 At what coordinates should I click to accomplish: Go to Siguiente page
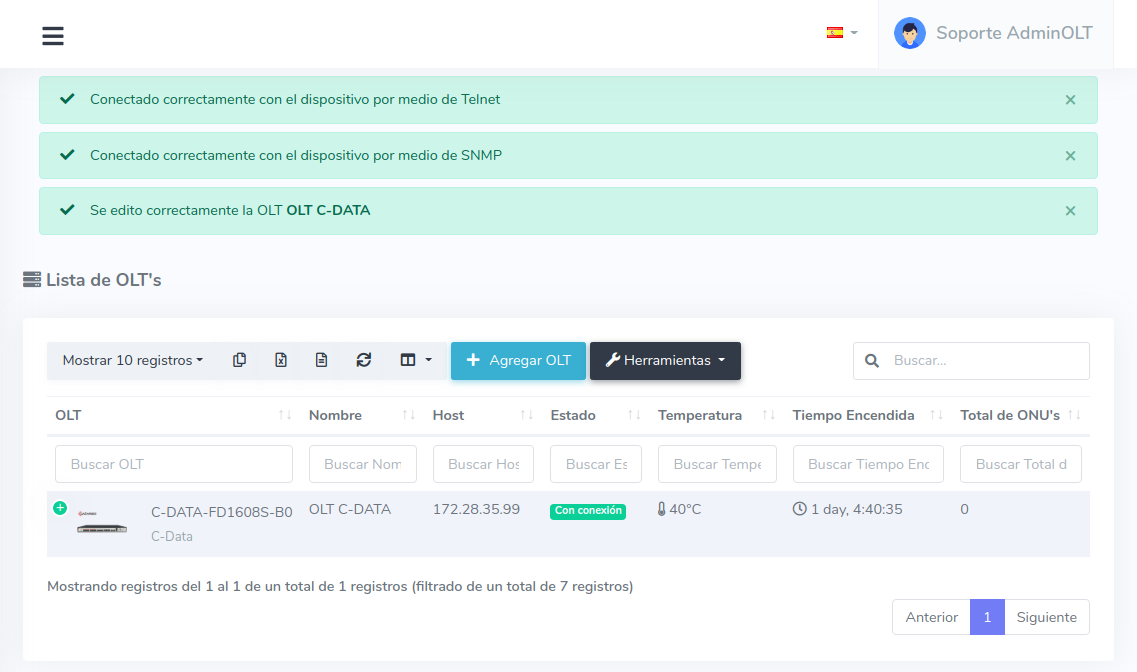[1046, 617]
